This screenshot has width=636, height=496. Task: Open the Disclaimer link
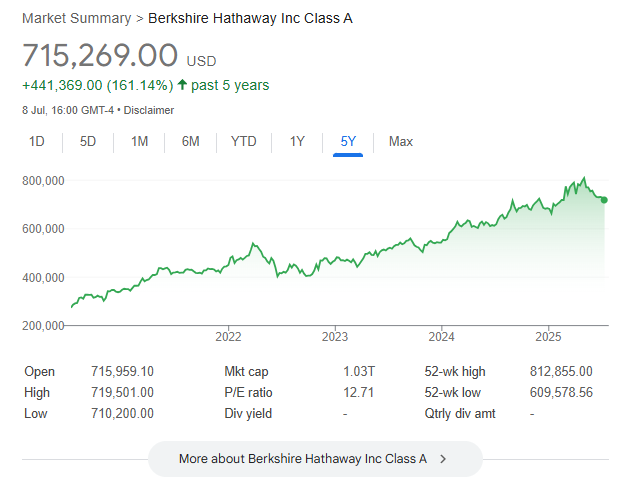click(148, 110)
